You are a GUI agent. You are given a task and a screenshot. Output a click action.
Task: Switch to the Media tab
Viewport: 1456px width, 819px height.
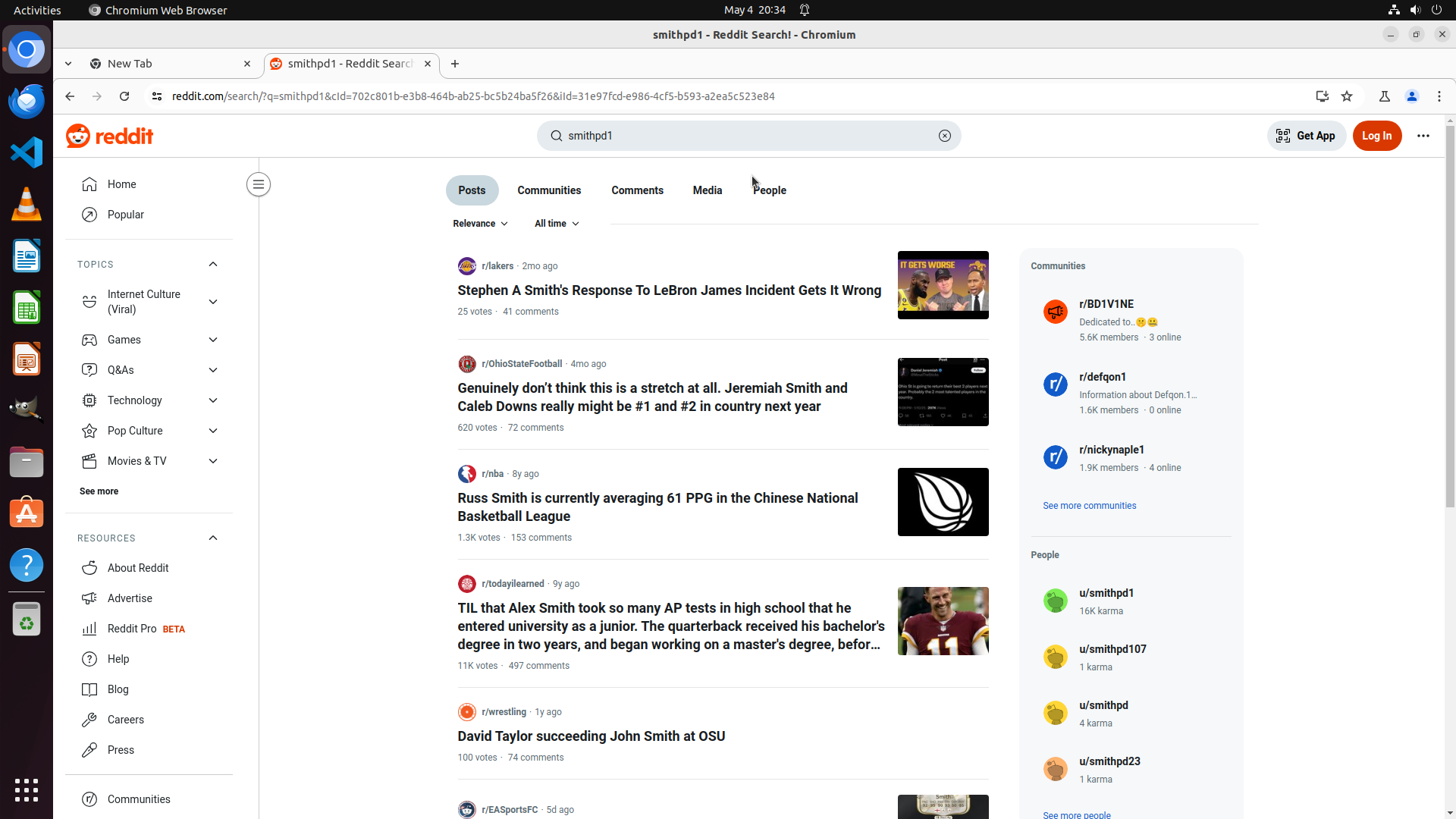pos(707,190)
